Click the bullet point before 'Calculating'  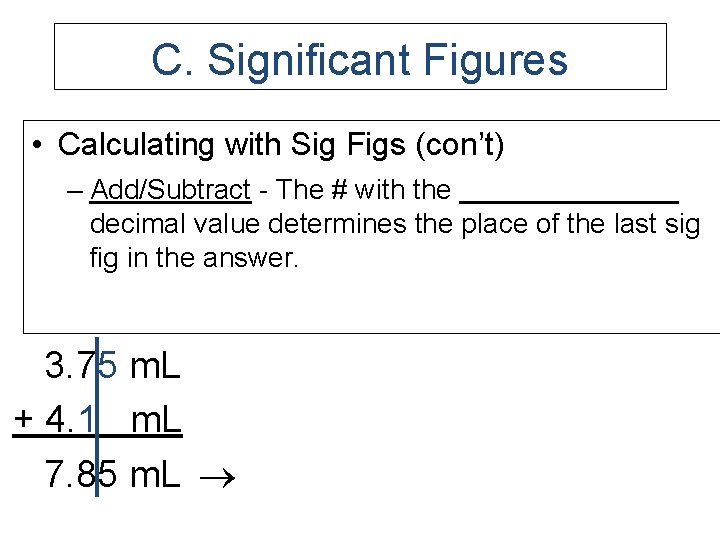tap(37, 145)
